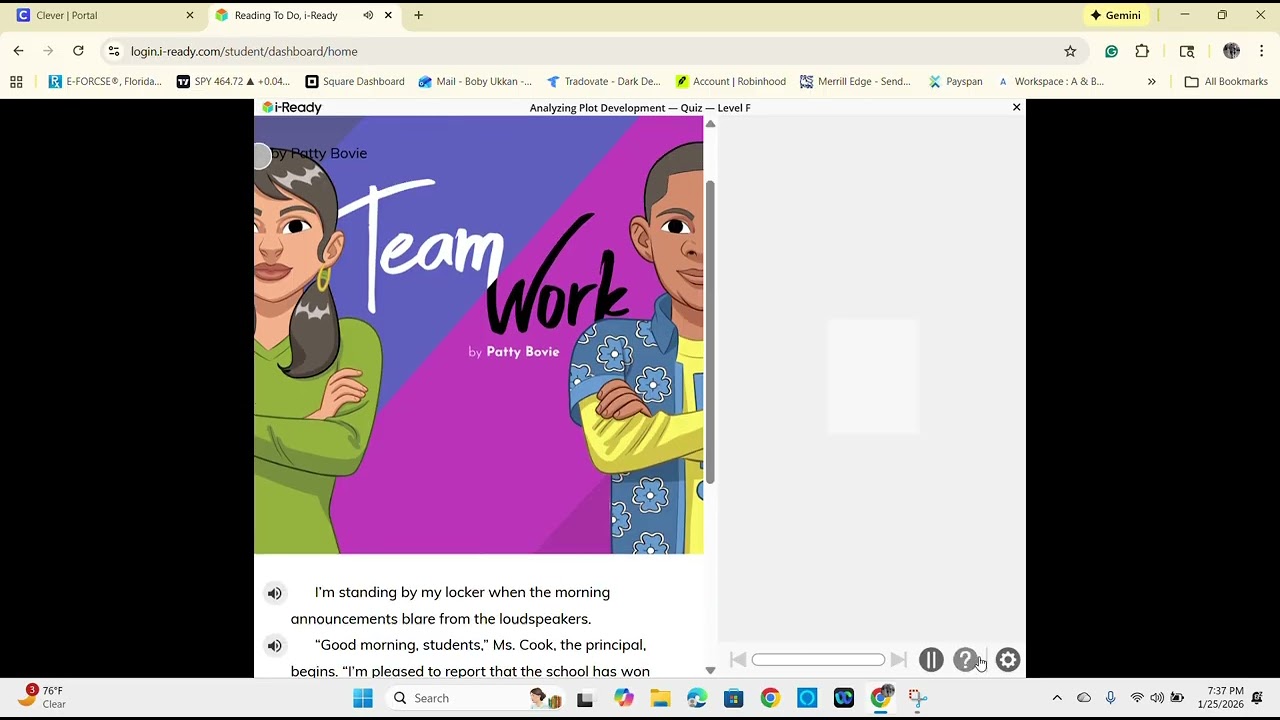Open the SPY 464.72 bookmark

click(233, 82)
